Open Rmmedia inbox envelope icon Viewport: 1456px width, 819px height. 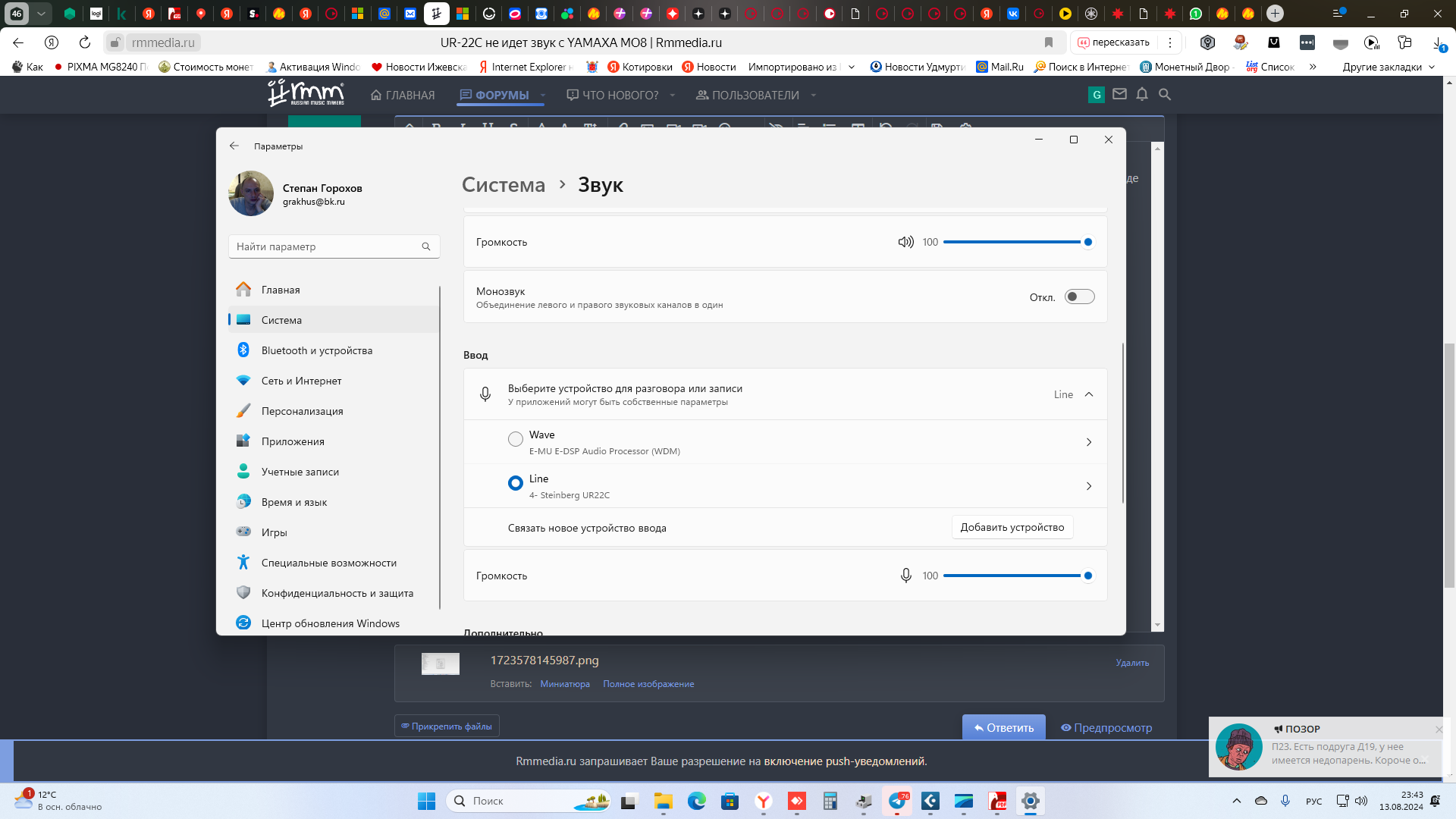click(1119, 94)
